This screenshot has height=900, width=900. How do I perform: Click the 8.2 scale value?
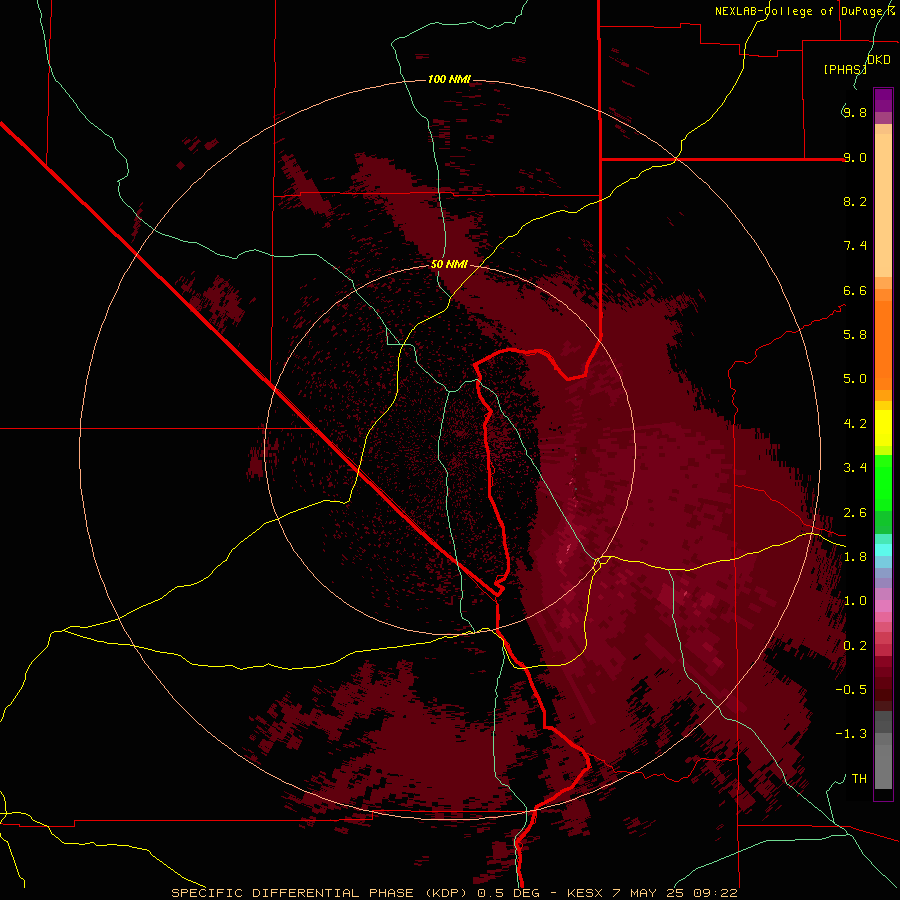point(854,201)
